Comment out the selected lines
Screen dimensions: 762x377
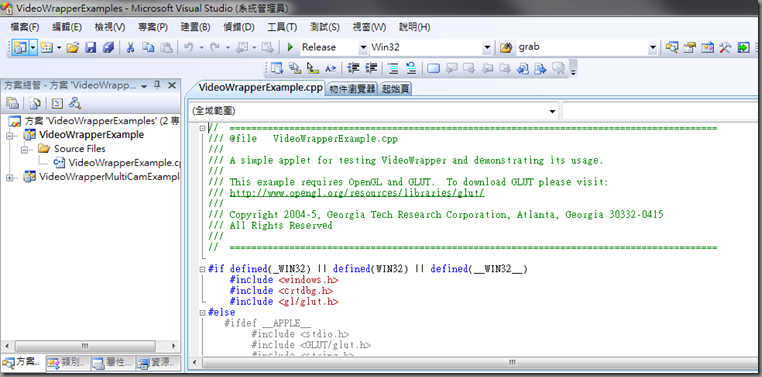(394, 69)
